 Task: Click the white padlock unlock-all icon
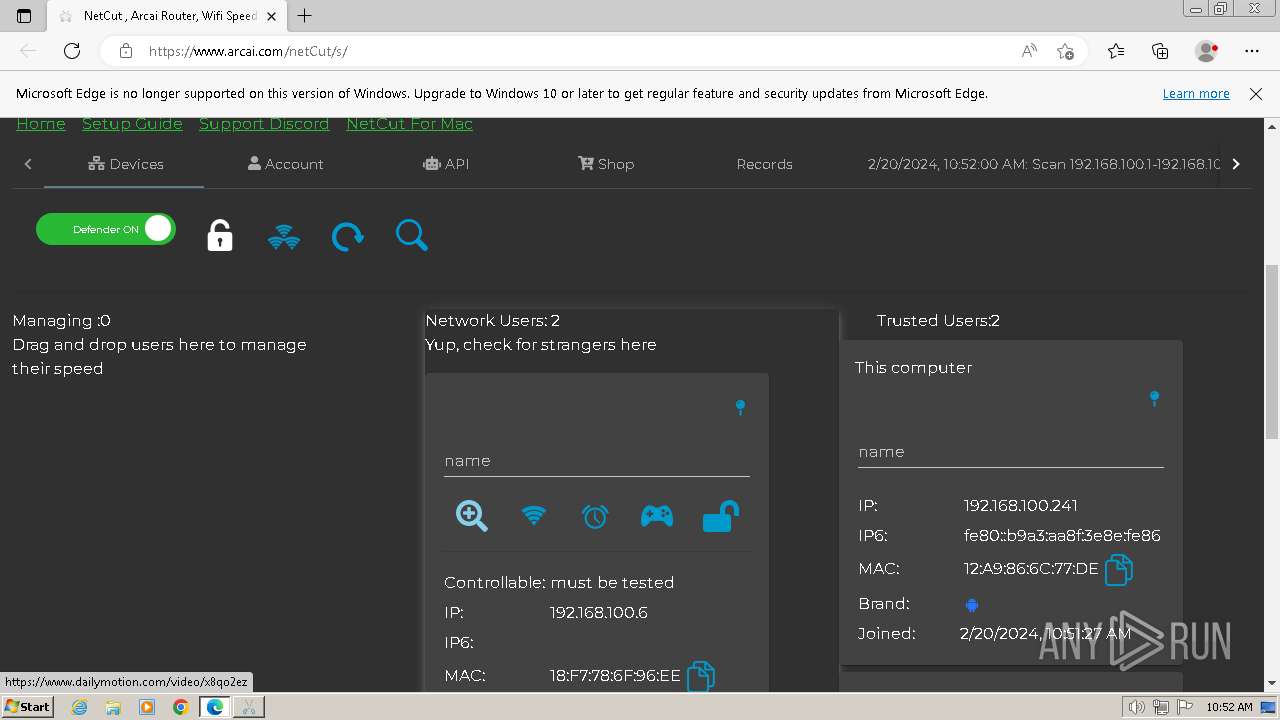pyautogui.click(x=220, y=235)
